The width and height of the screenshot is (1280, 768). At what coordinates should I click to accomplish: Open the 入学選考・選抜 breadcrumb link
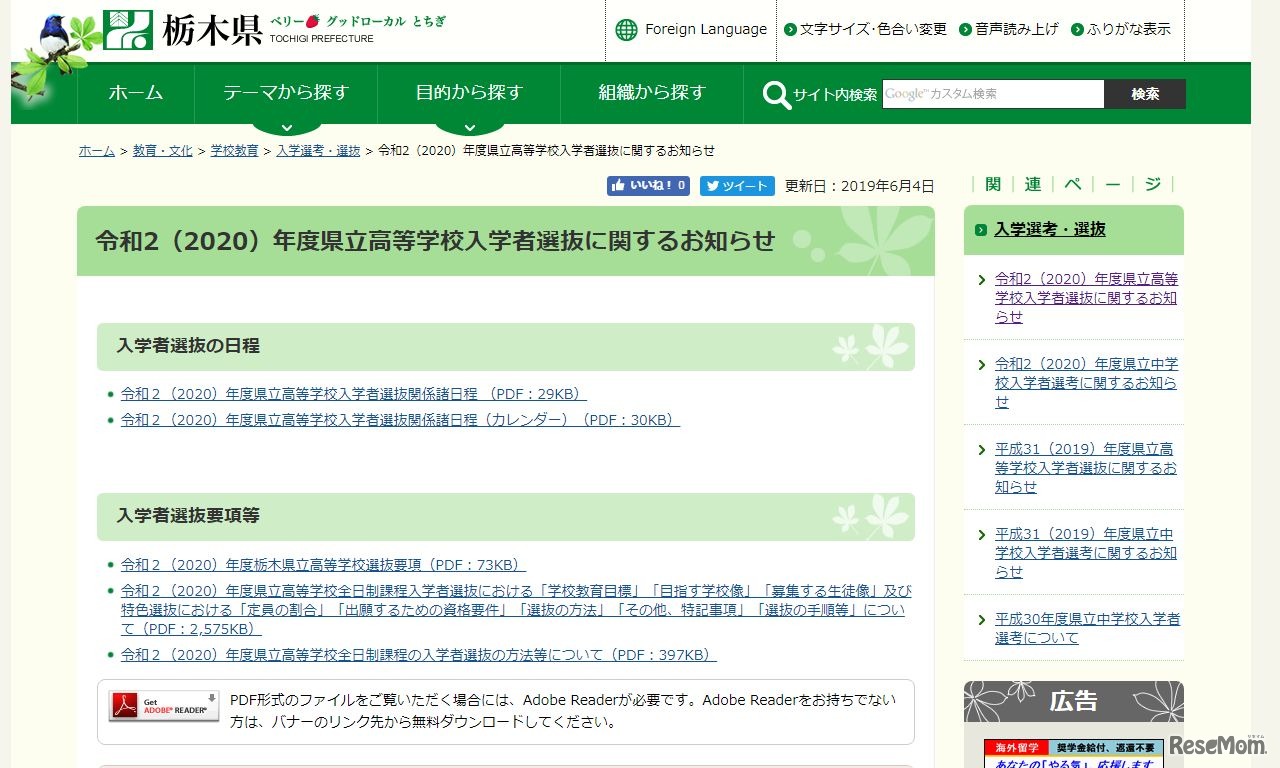318,150
